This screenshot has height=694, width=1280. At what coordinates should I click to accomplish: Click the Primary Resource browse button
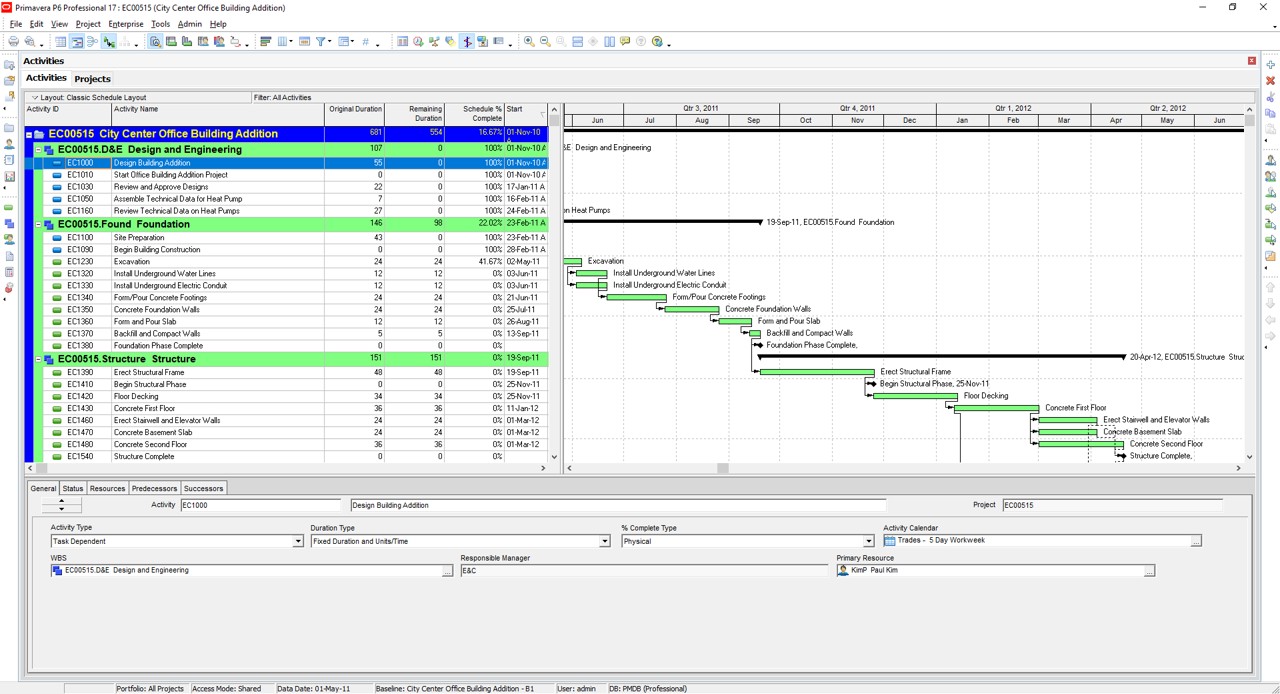[1149, 571]
